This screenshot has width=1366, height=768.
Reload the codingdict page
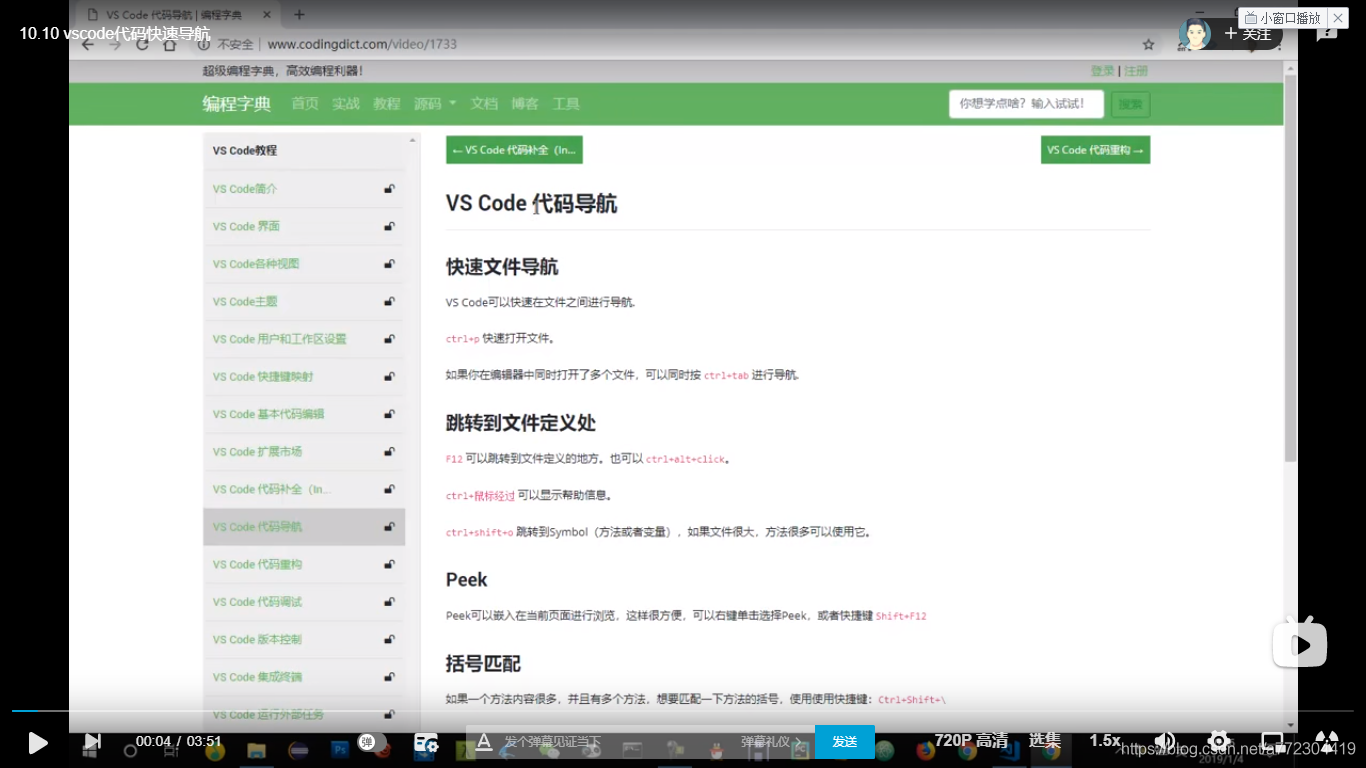coord(143,44)
